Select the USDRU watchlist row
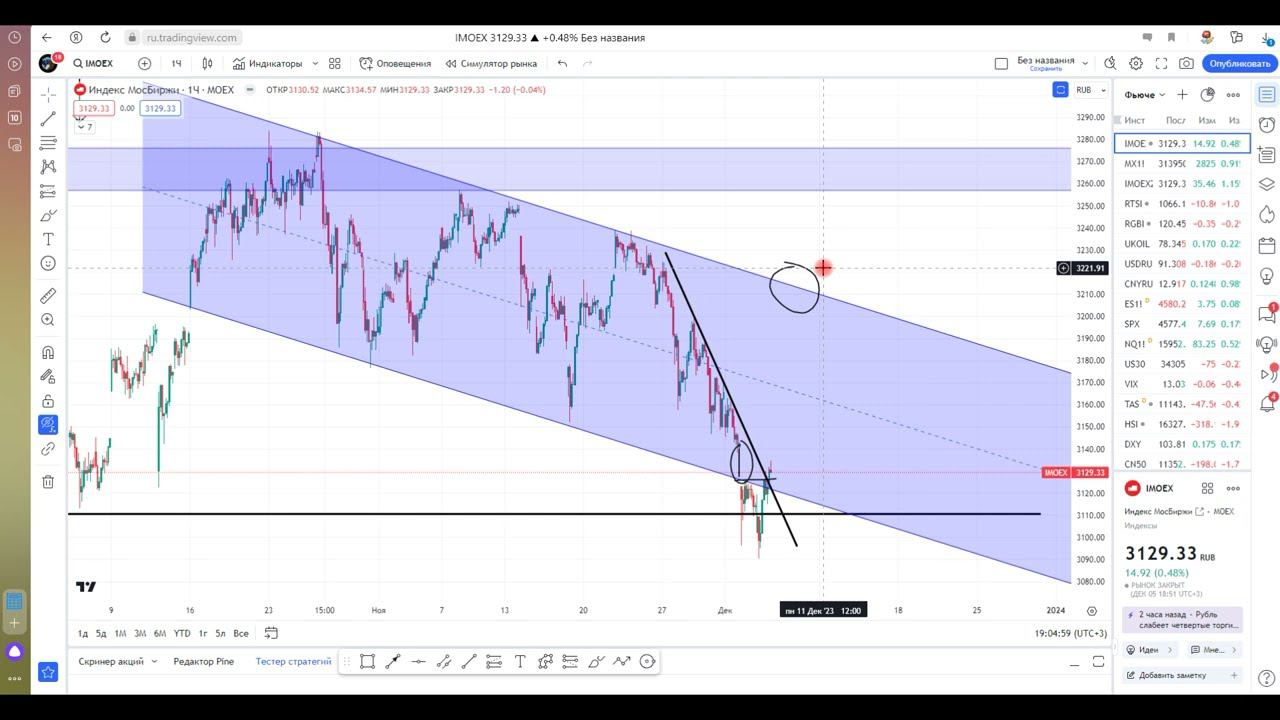The image size is (1280, 720). pyautogui.click(x=1182, y=264)
